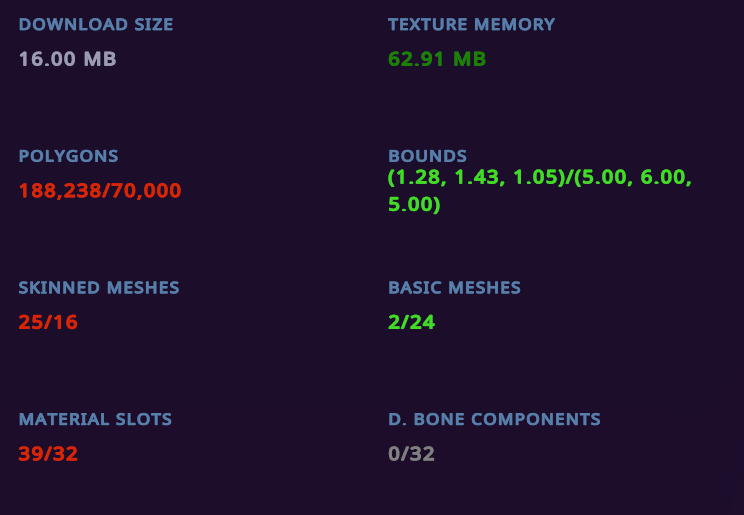744x515 pixels.
Task: Click the Basic Meshes heading
Action: (454, 287)
